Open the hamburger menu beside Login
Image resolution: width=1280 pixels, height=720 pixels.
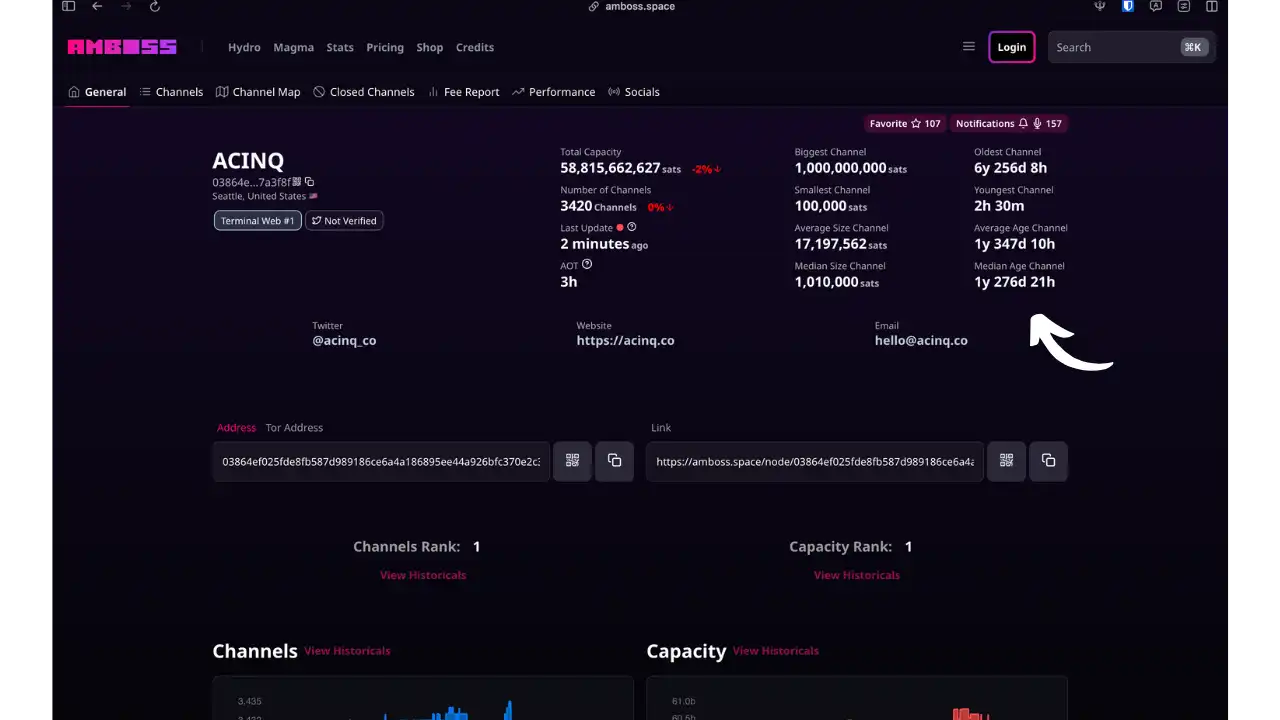click(x=968, y=47)
